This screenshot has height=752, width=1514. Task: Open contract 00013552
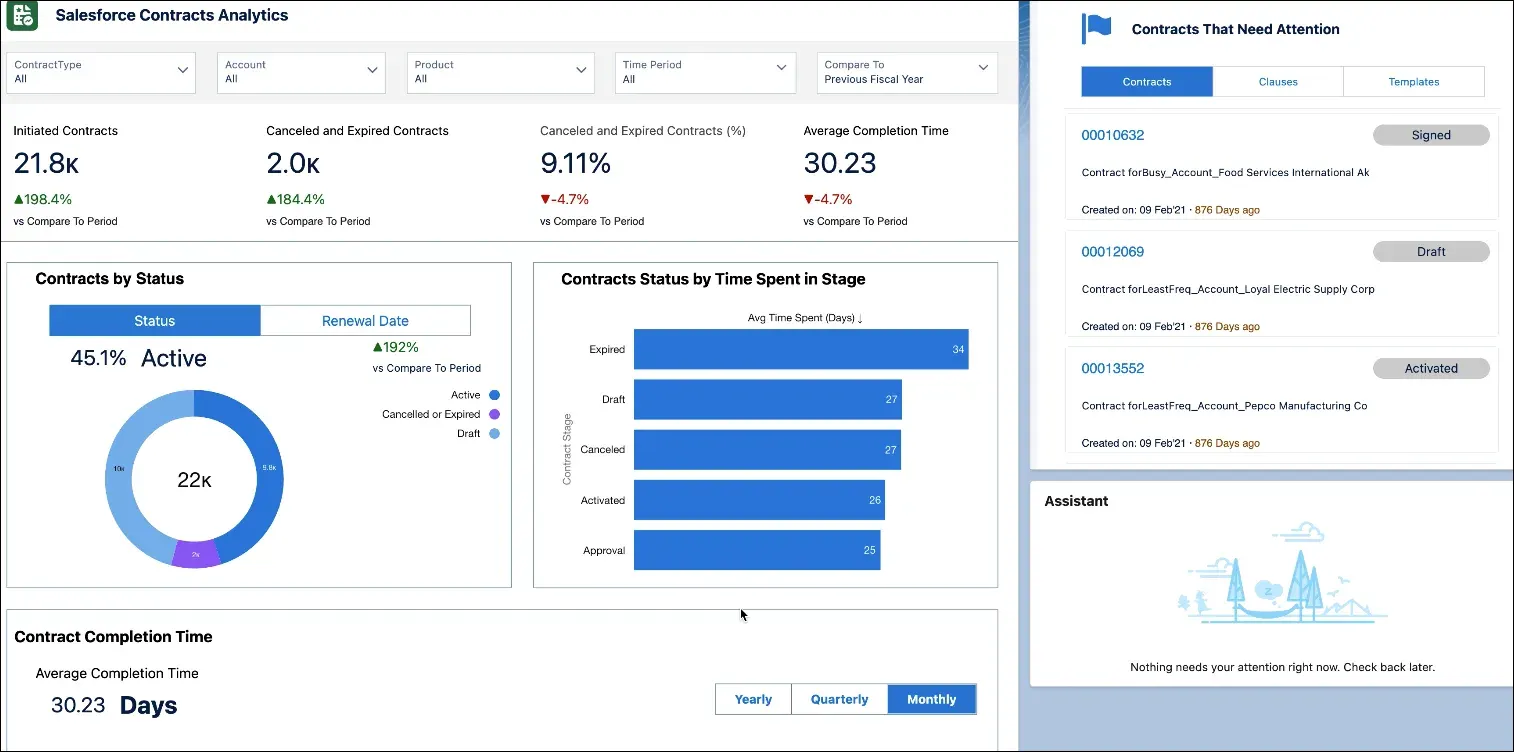click(1113, 368)
